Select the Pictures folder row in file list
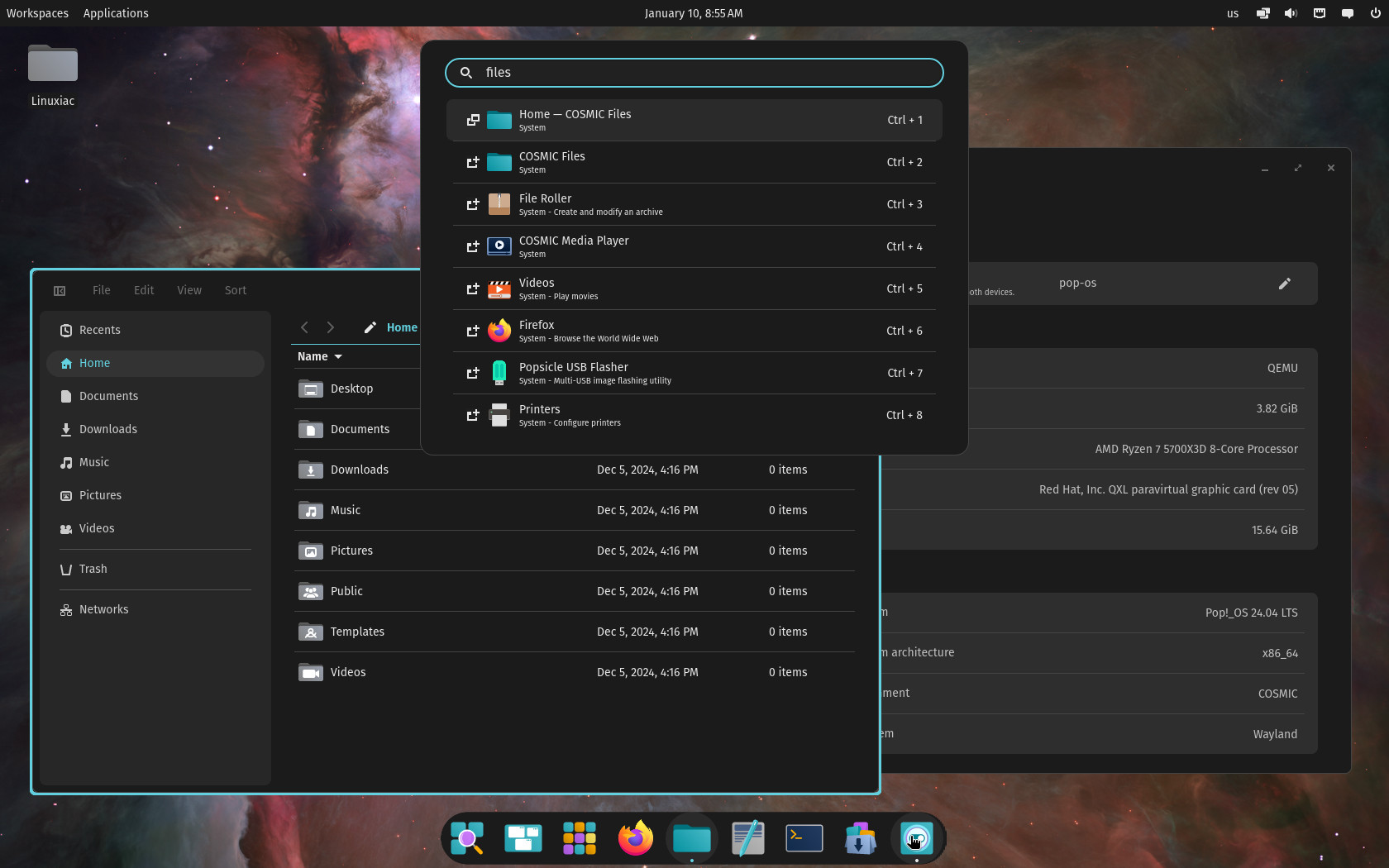Screen dimensions: 1389x868 (x=574, y=551)
